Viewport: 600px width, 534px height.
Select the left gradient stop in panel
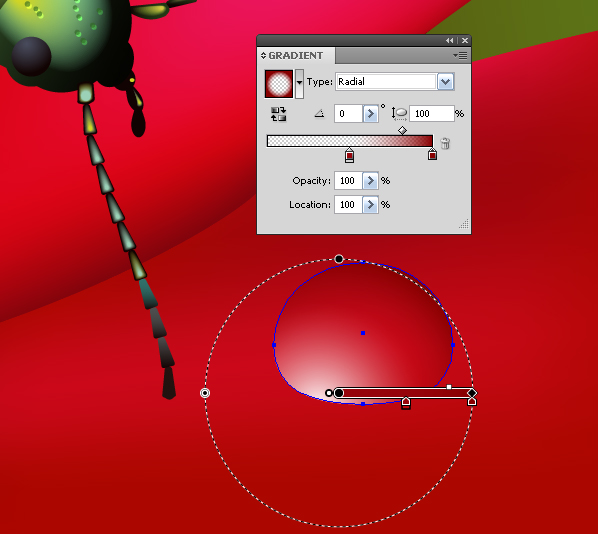tap(349, 155)
